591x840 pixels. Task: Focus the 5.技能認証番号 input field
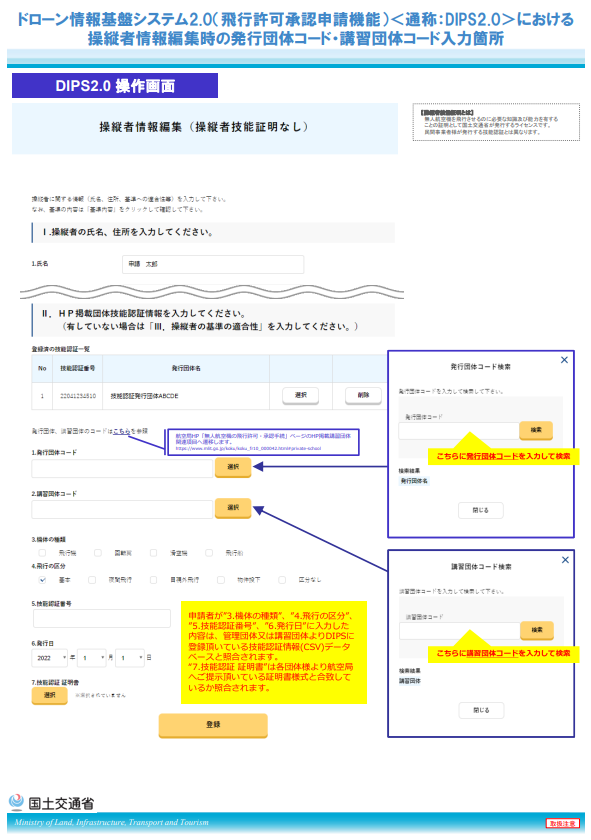point(102,618)
